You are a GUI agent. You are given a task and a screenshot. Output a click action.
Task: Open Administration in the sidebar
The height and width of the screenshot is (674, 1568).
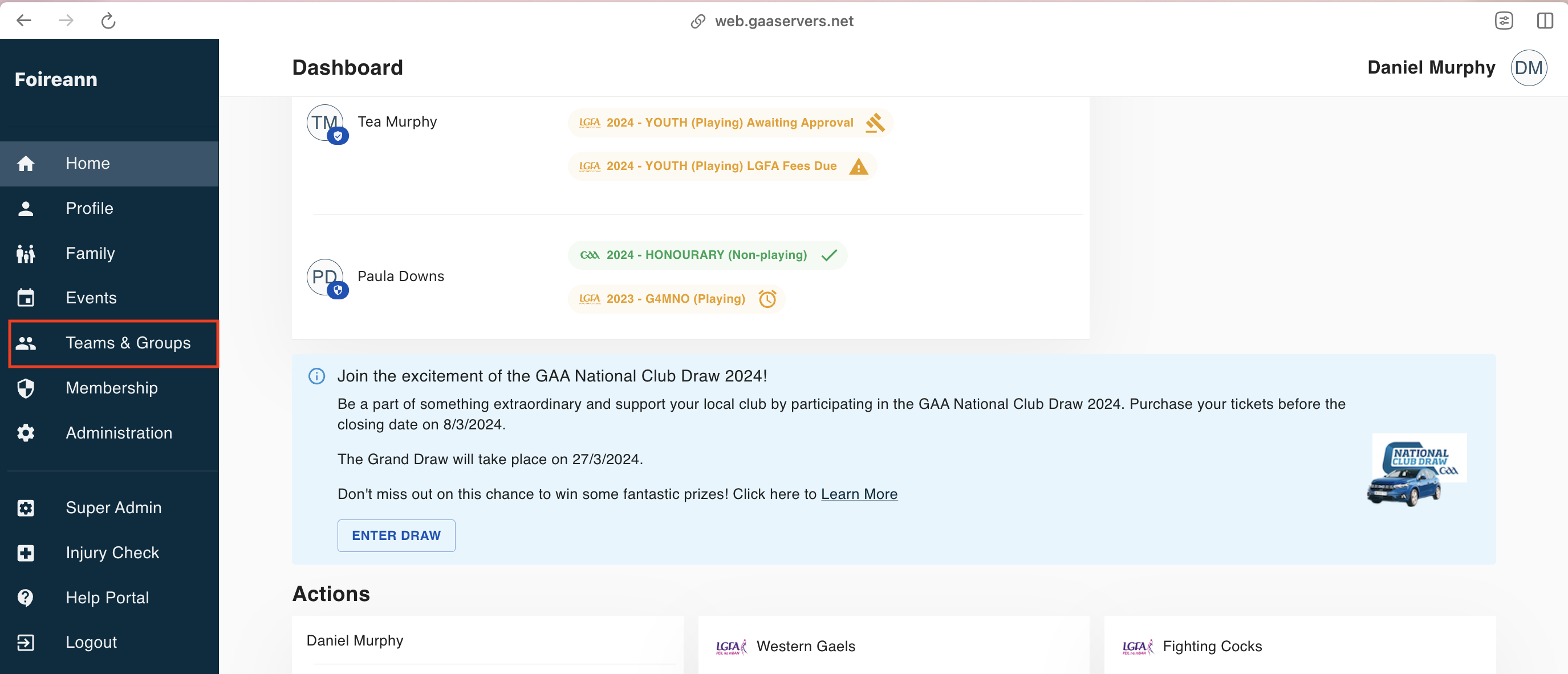click(109, 433)
